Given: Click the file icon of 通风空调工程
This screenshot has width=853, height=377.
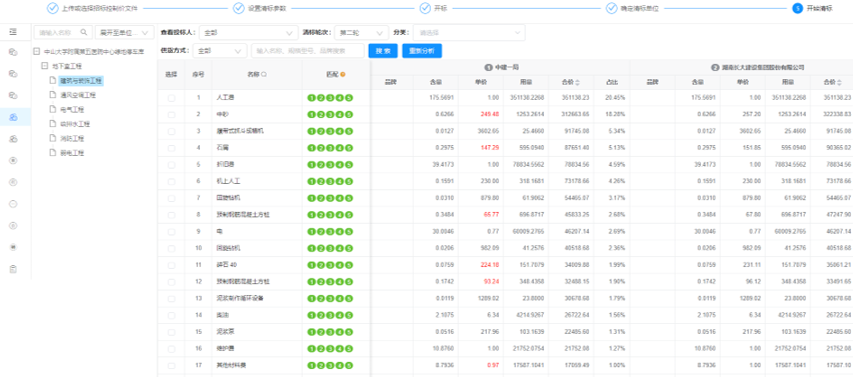Looking at the screenshot, I should click(x=53, y=95).
